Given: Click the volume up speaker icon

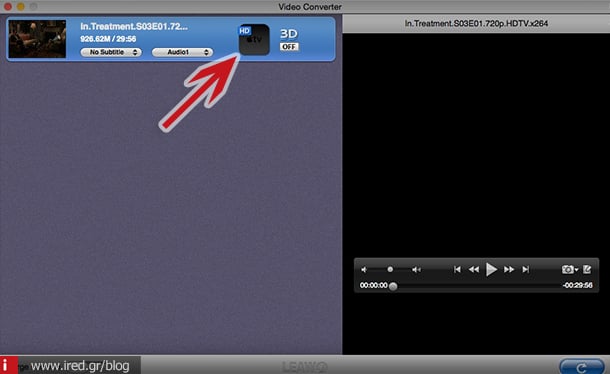Looking at the screenshot, I should [x=416, y=269].
